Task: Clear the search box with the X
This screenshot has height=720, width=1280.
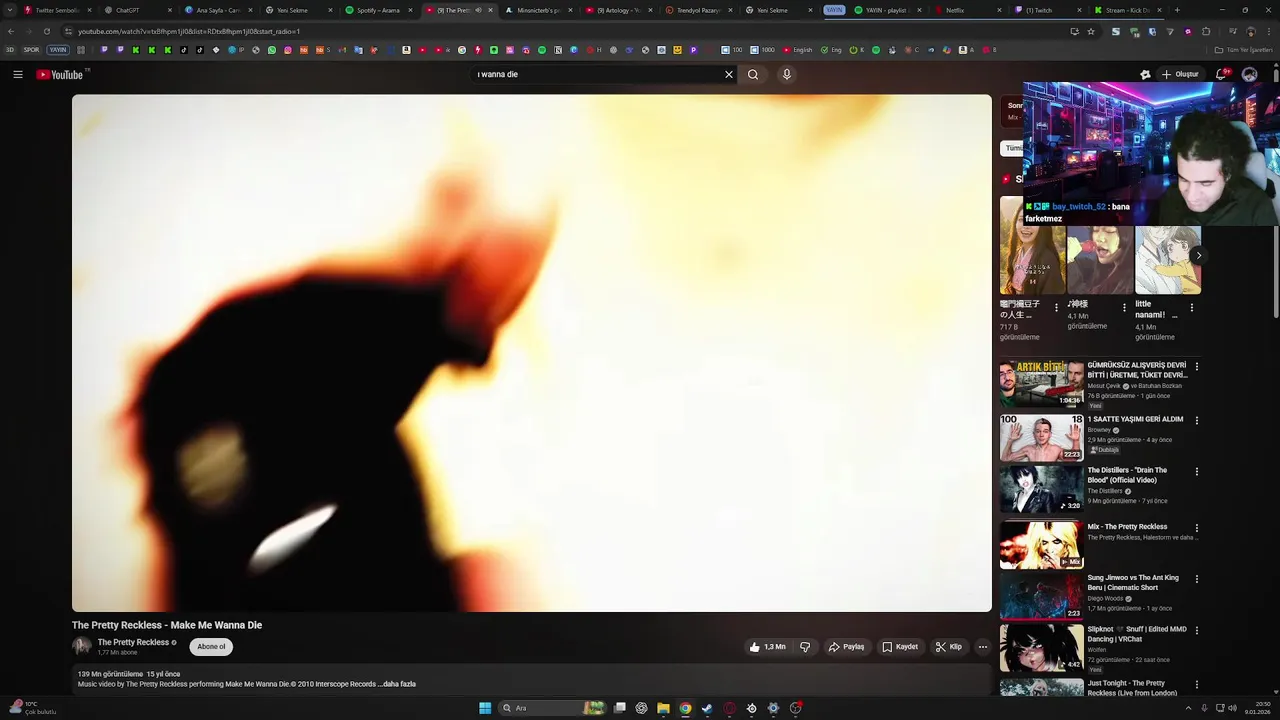Action: pyautogui.click(x=729, y=74)
